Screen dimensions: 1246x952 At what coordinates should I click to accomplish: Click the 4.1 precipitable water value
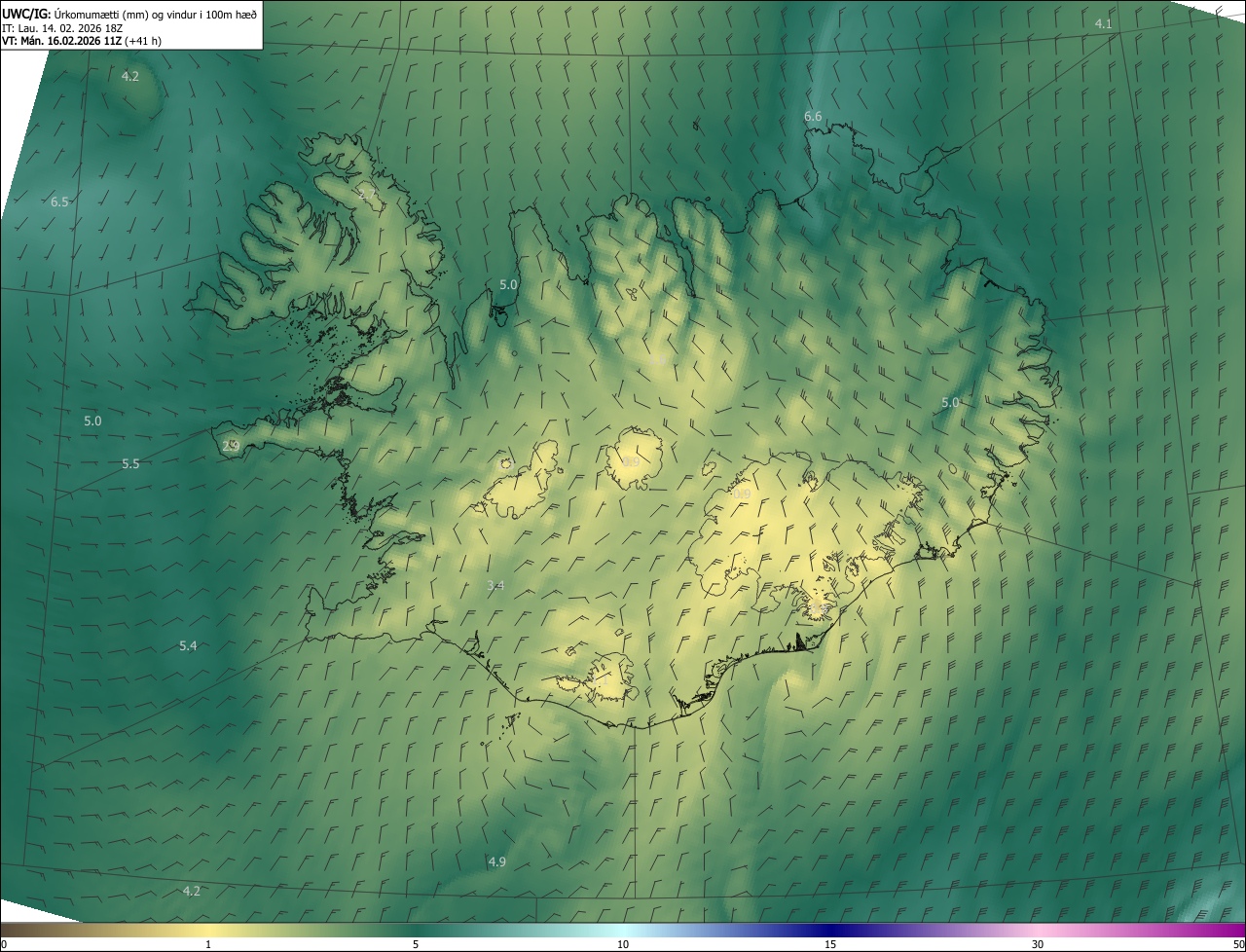1103,23
